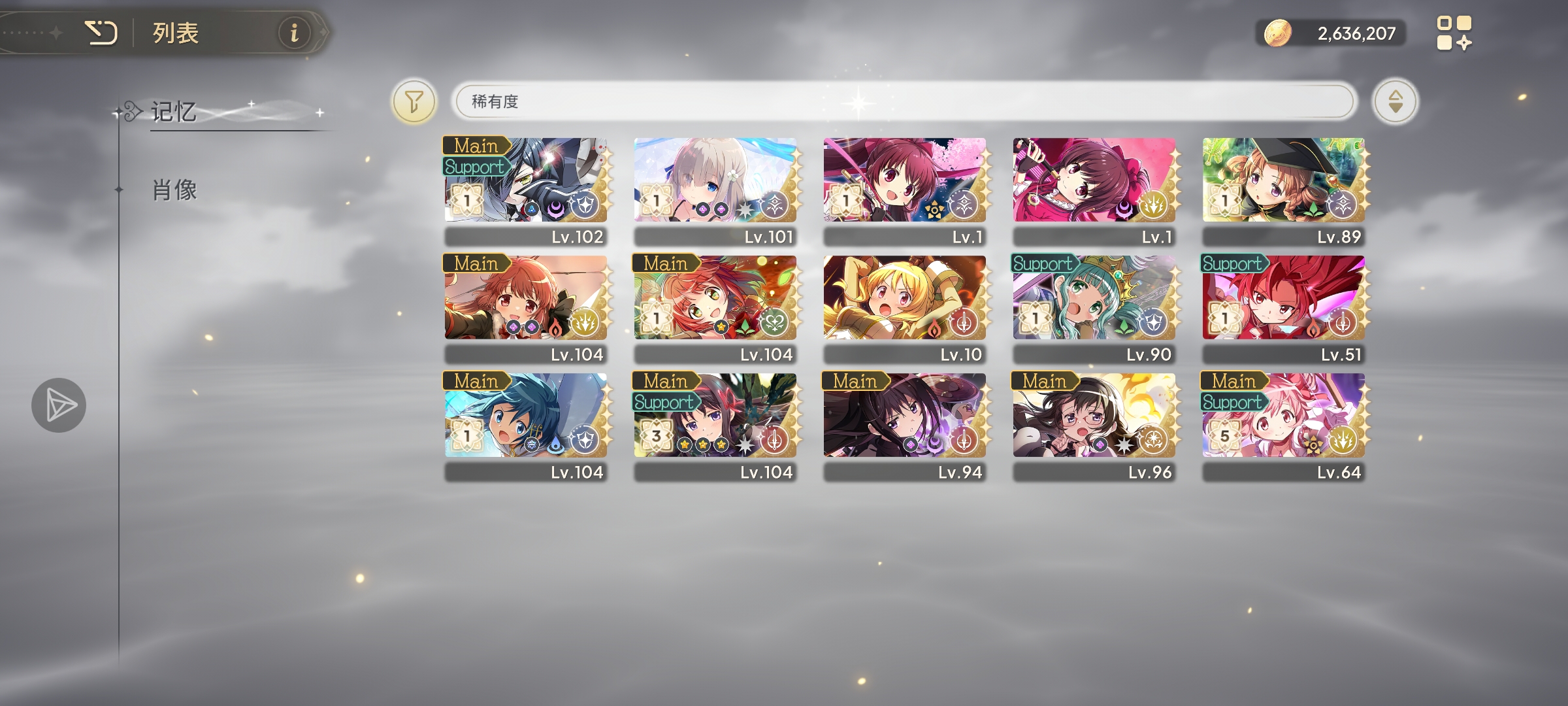Screen dimensions: 1568x706
Task: Select the 记忆 tab
Action: pyautogui.click(x=174, y=112)
